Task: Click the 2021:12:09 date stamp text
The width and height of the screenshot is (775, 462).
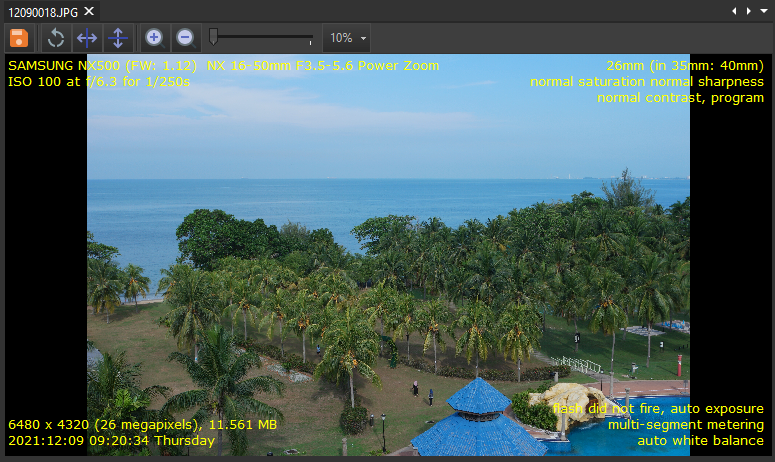Action: (x=110, y=440)
